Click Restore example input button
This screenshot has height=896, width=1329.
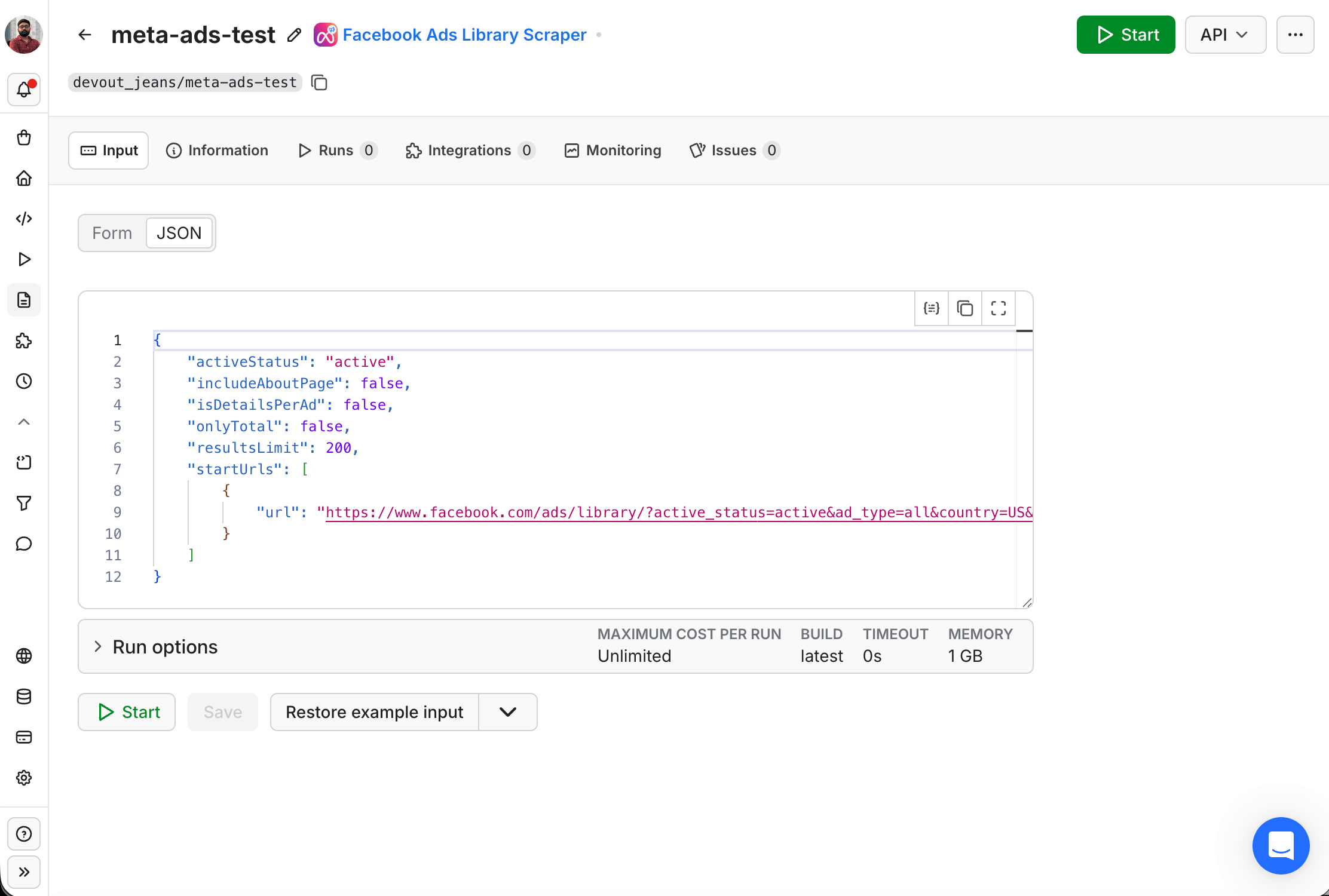point(375,712)
